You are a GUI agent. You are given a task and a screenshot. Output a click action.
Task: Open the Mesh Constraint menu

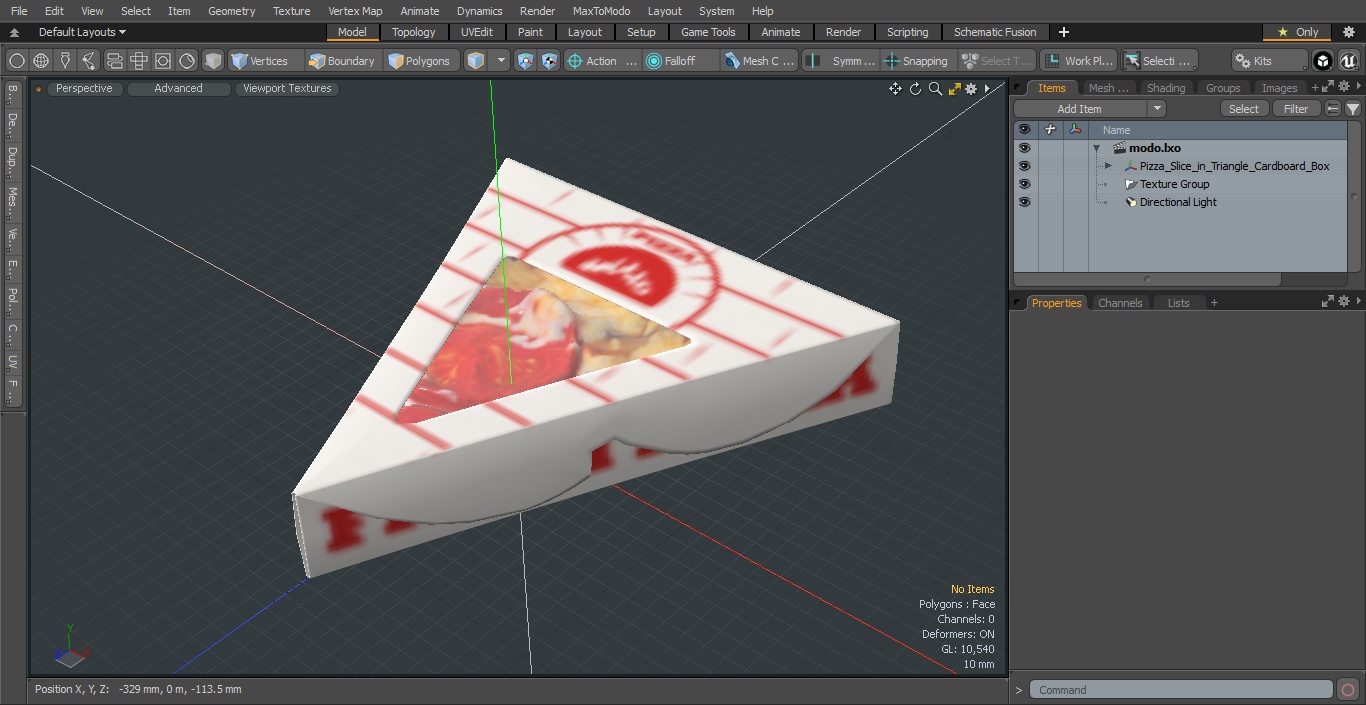pyautogui.click(x=760, y=61)
